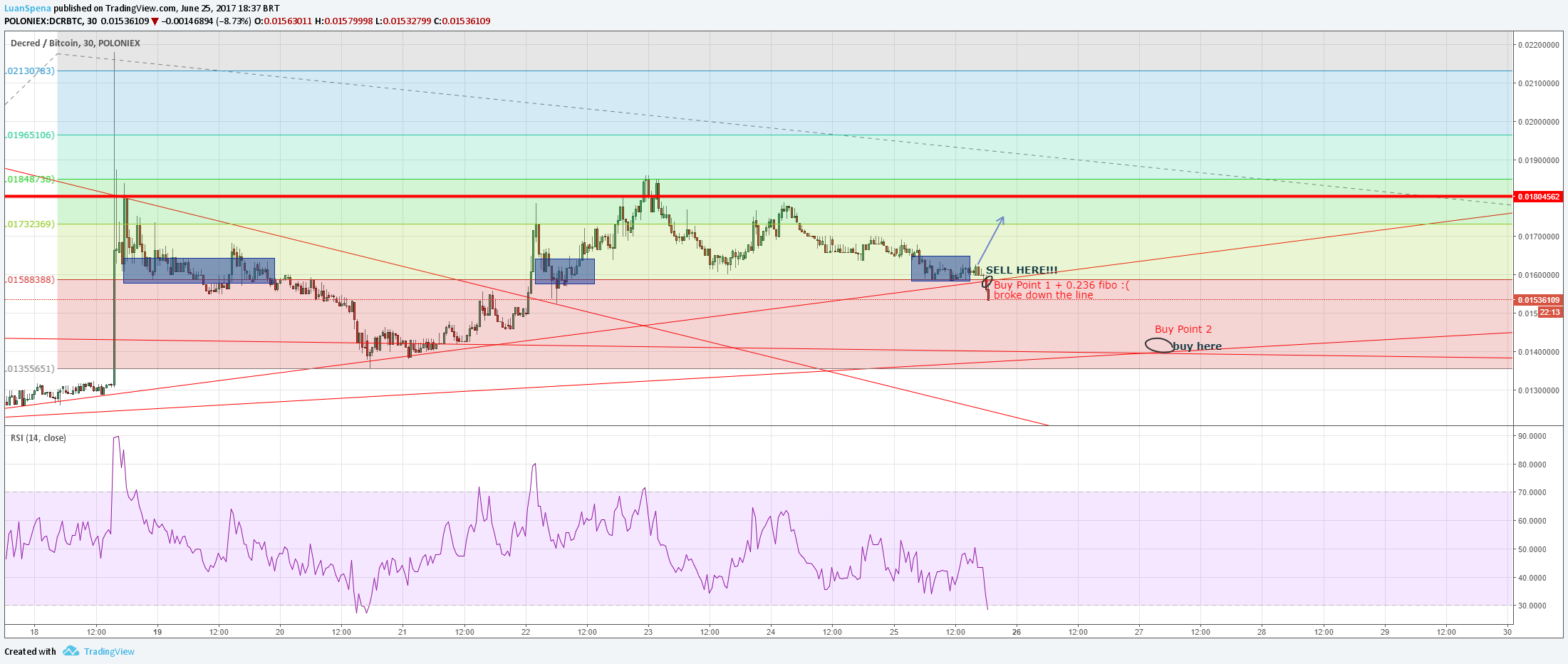Select the header close value C:0.01536109

(462, 21)
